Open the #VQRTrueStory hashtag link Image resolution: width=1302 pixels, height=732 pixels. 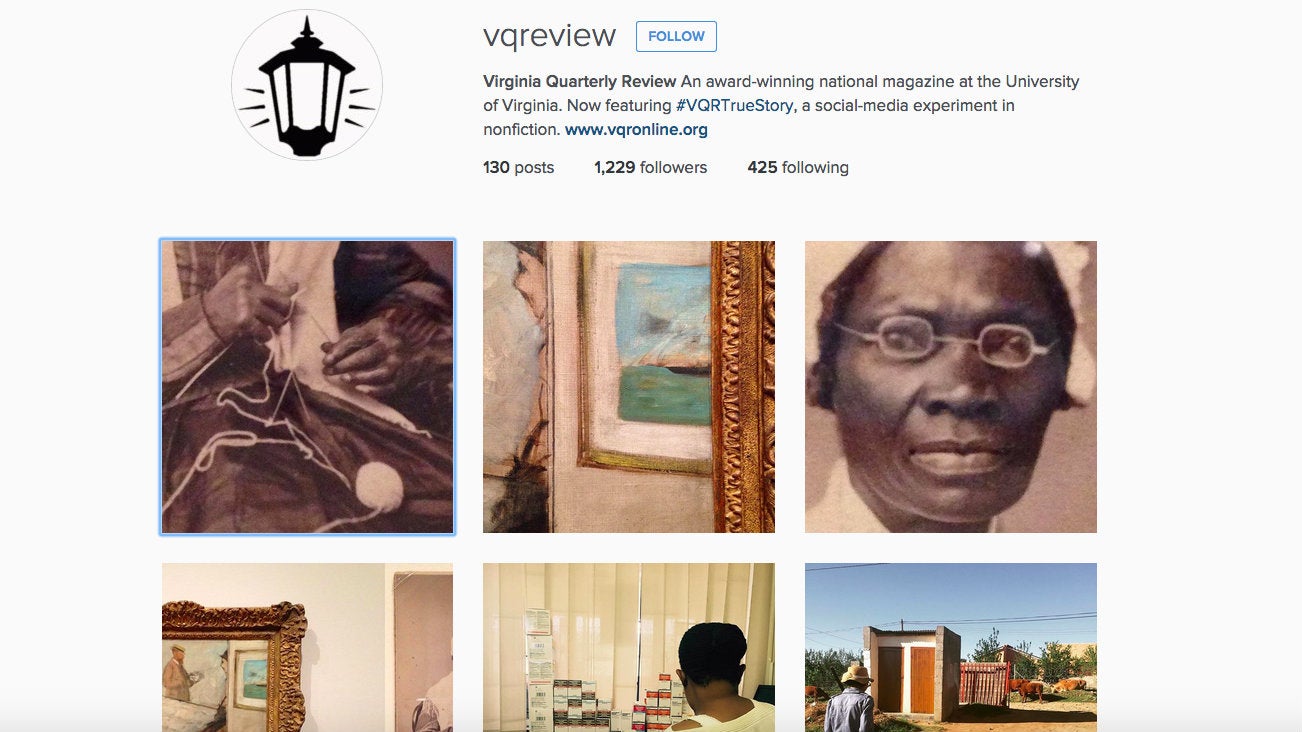point(735,105)
